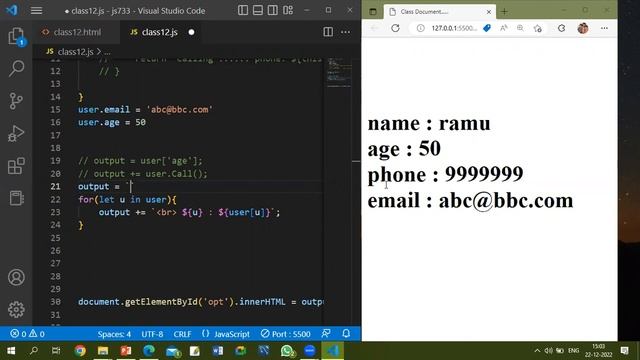Click the document.getElementById line

(x=200, y=302)
